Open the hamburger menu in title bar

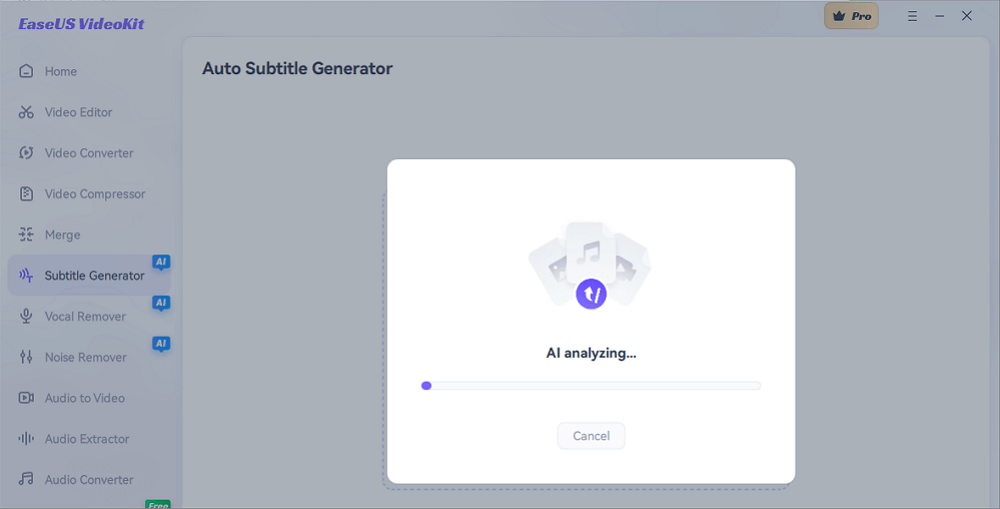914,16
